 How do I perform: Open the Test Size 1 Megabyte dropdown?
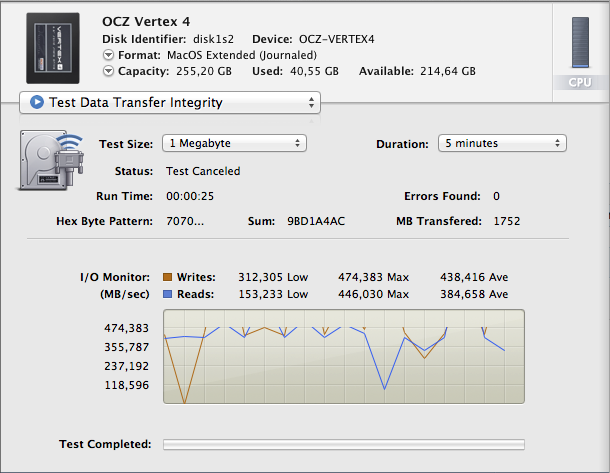(x=234, y=143)
